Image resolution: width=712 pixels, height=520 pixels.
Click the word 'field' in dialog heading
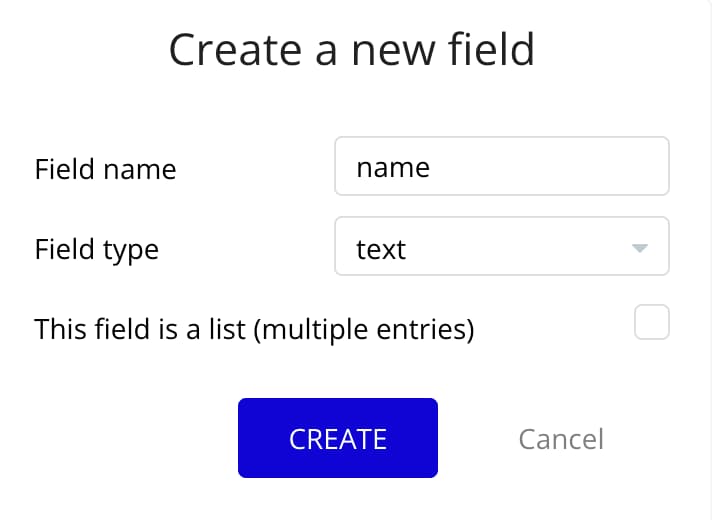tap(491, 50)
